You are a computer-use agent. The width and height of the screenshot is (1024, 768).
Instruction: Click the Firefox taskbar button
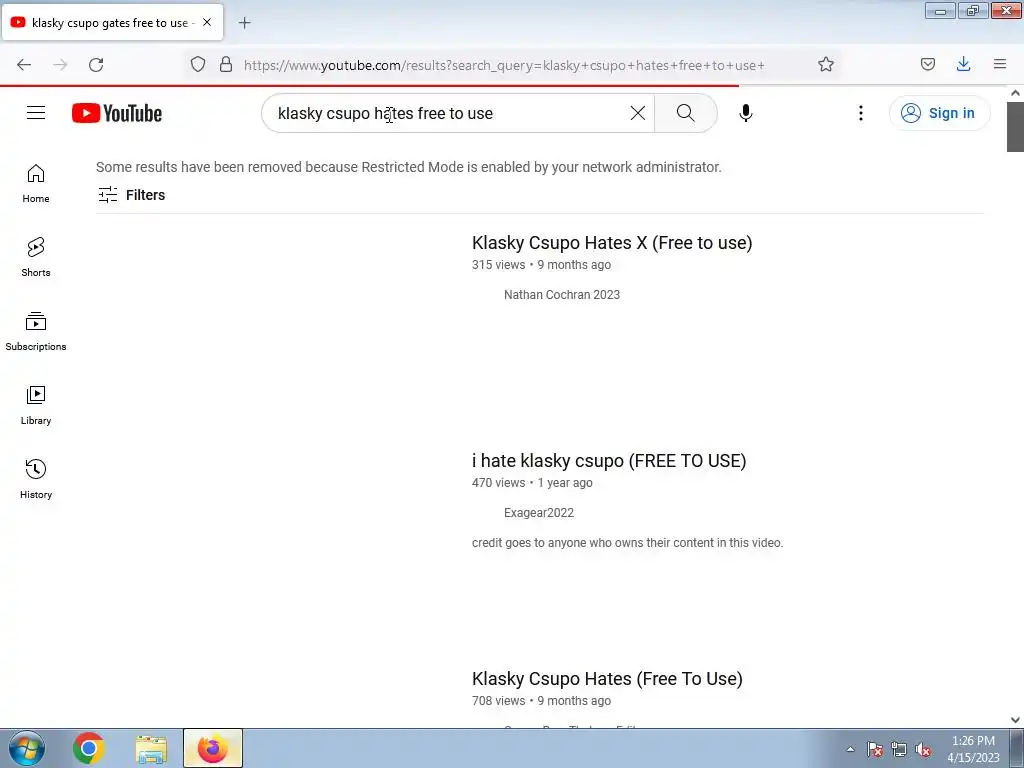tap(213, 748)
